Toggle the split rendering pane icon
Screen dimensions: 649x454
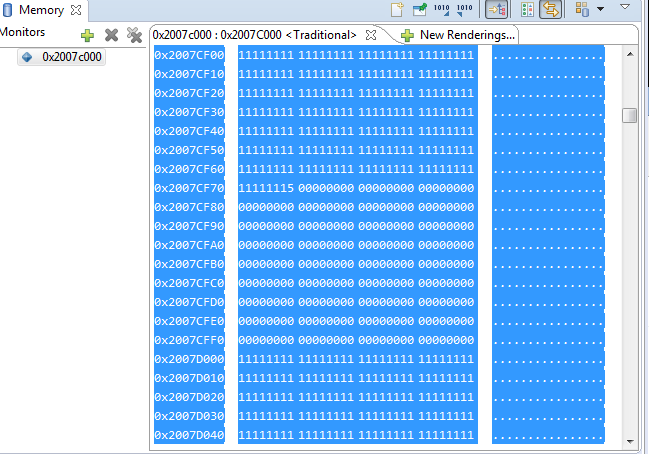click(527, 9)
